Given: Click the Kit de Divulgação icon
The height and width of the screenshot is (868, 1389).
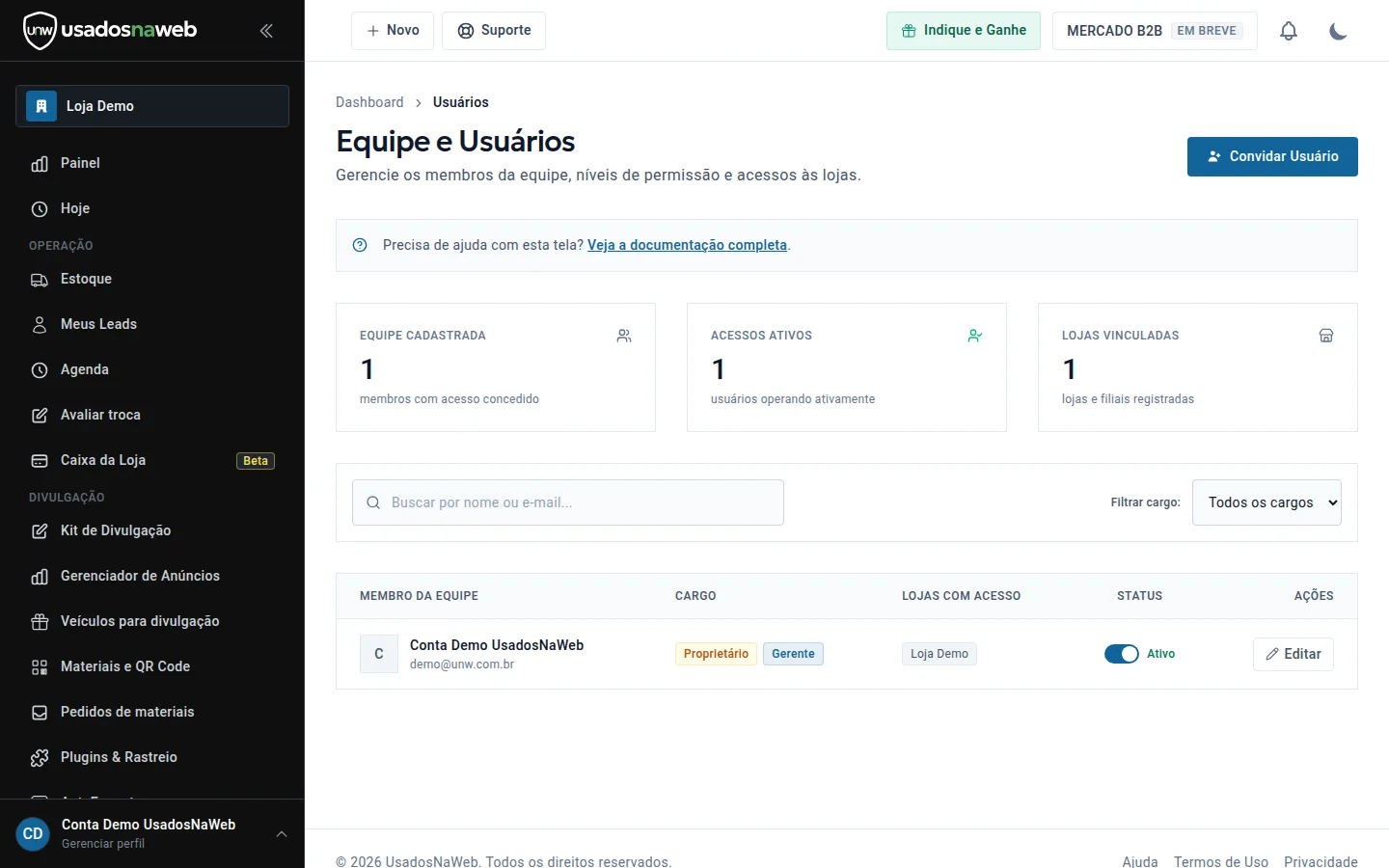Looking at the screenshot, I should click(40, 531).
